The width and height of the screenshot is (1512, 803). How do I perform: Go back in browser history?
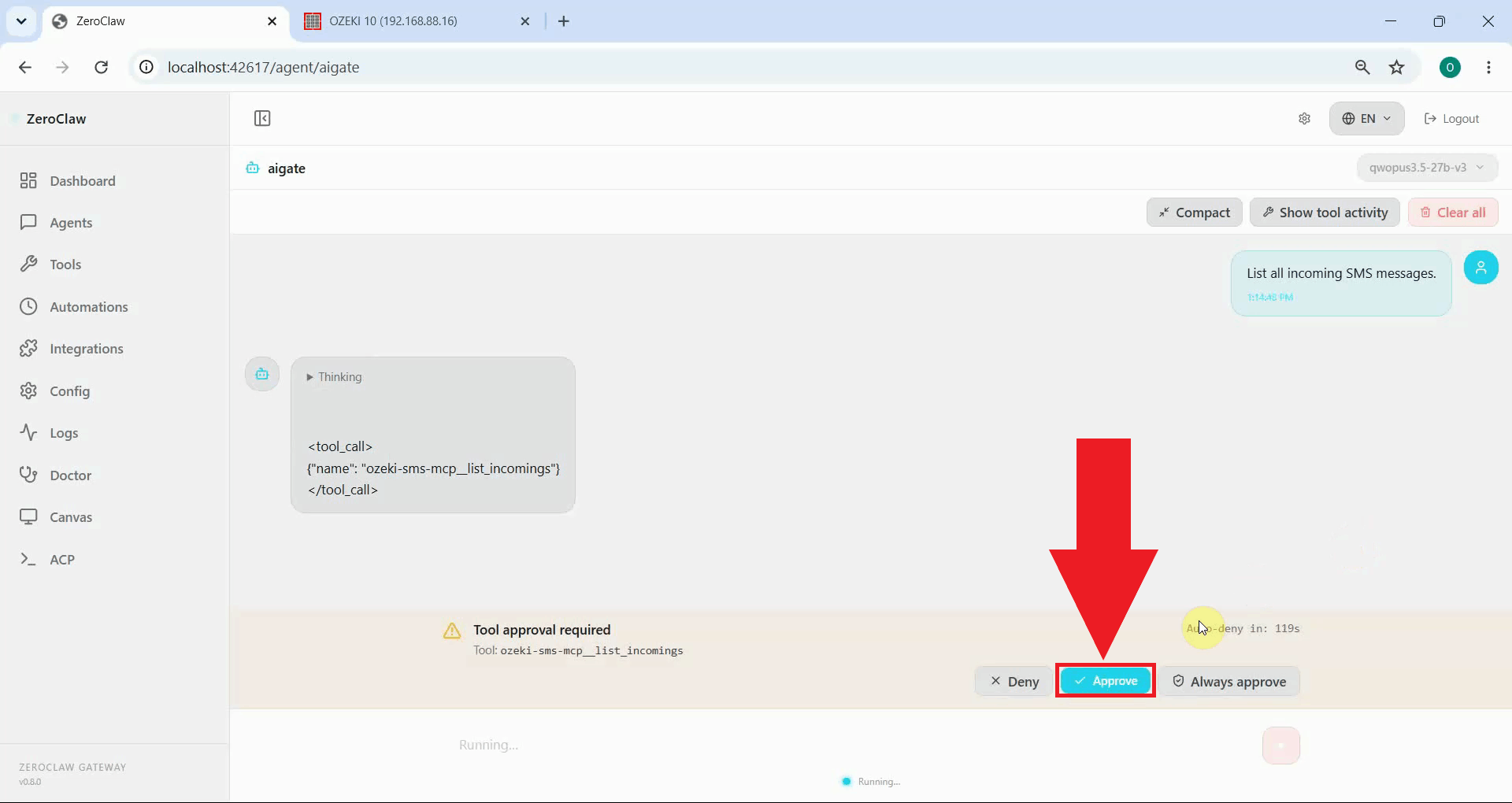point(25,68)
